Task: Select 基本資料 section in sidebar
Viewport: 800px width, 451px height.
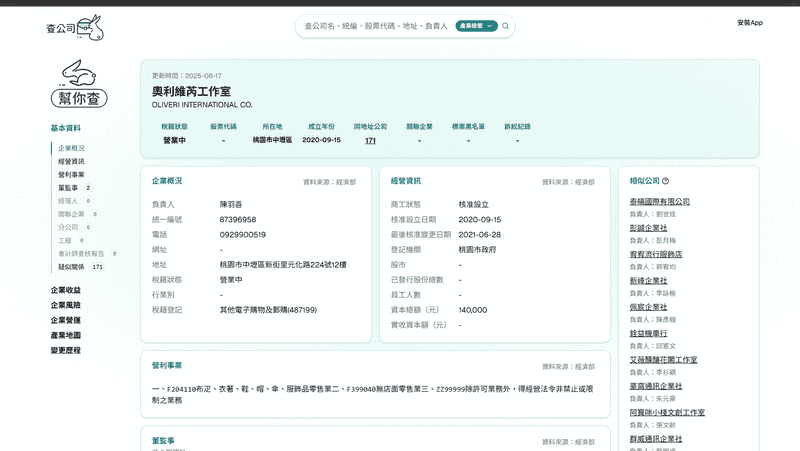Action: pos(65,128)
